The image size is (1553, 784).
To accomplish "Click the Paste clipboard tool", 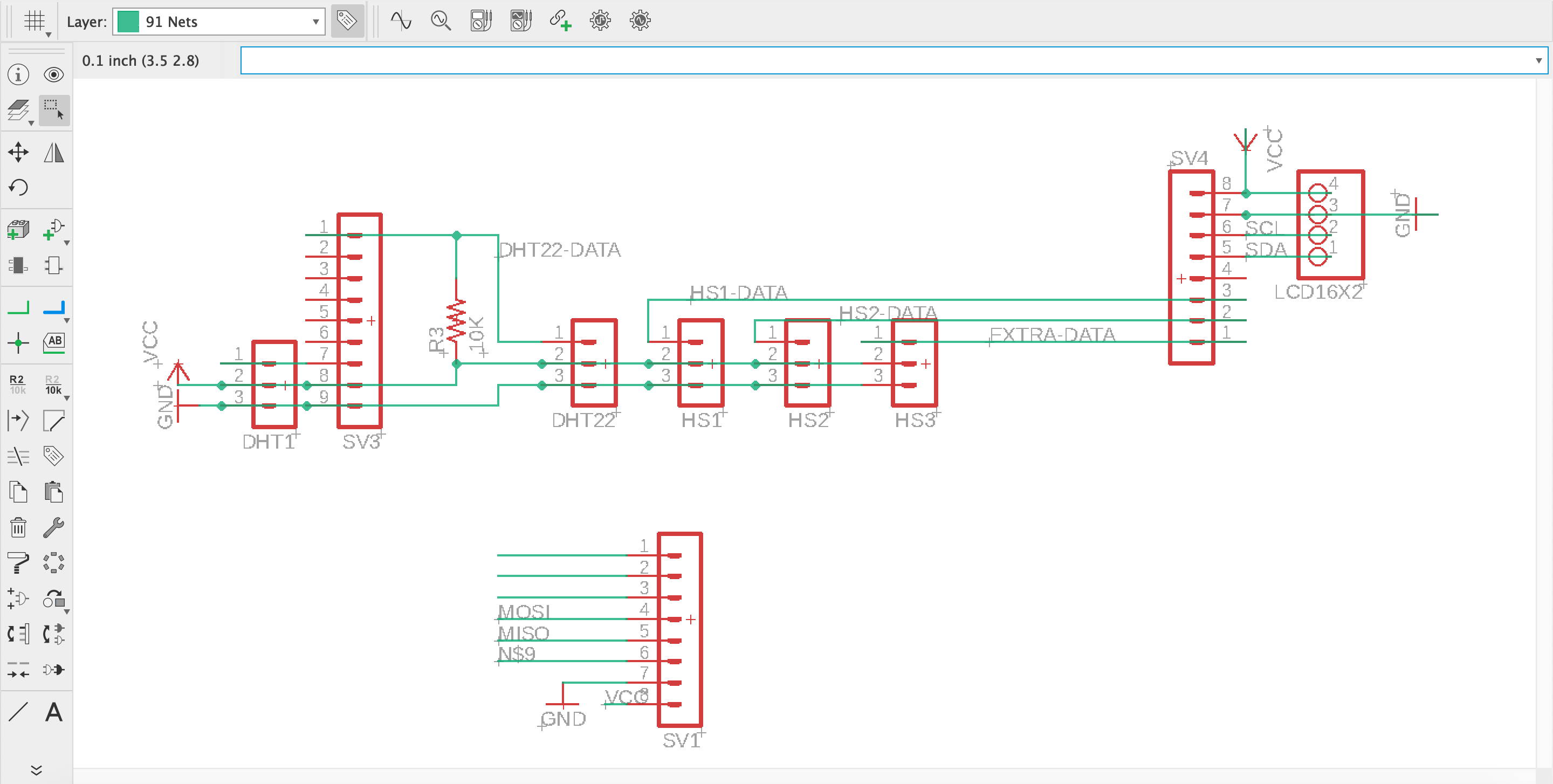I will [54, 492].
